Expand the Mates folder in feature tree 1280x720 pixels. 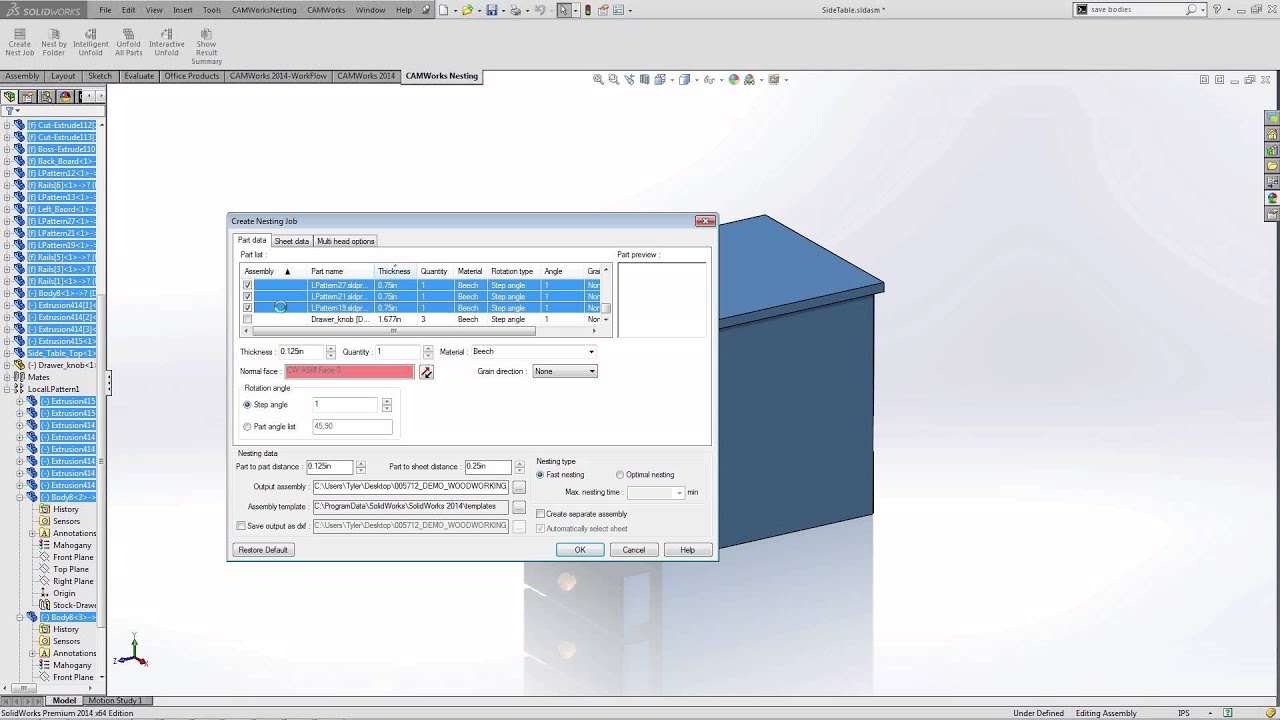click(x=7, y=377)
